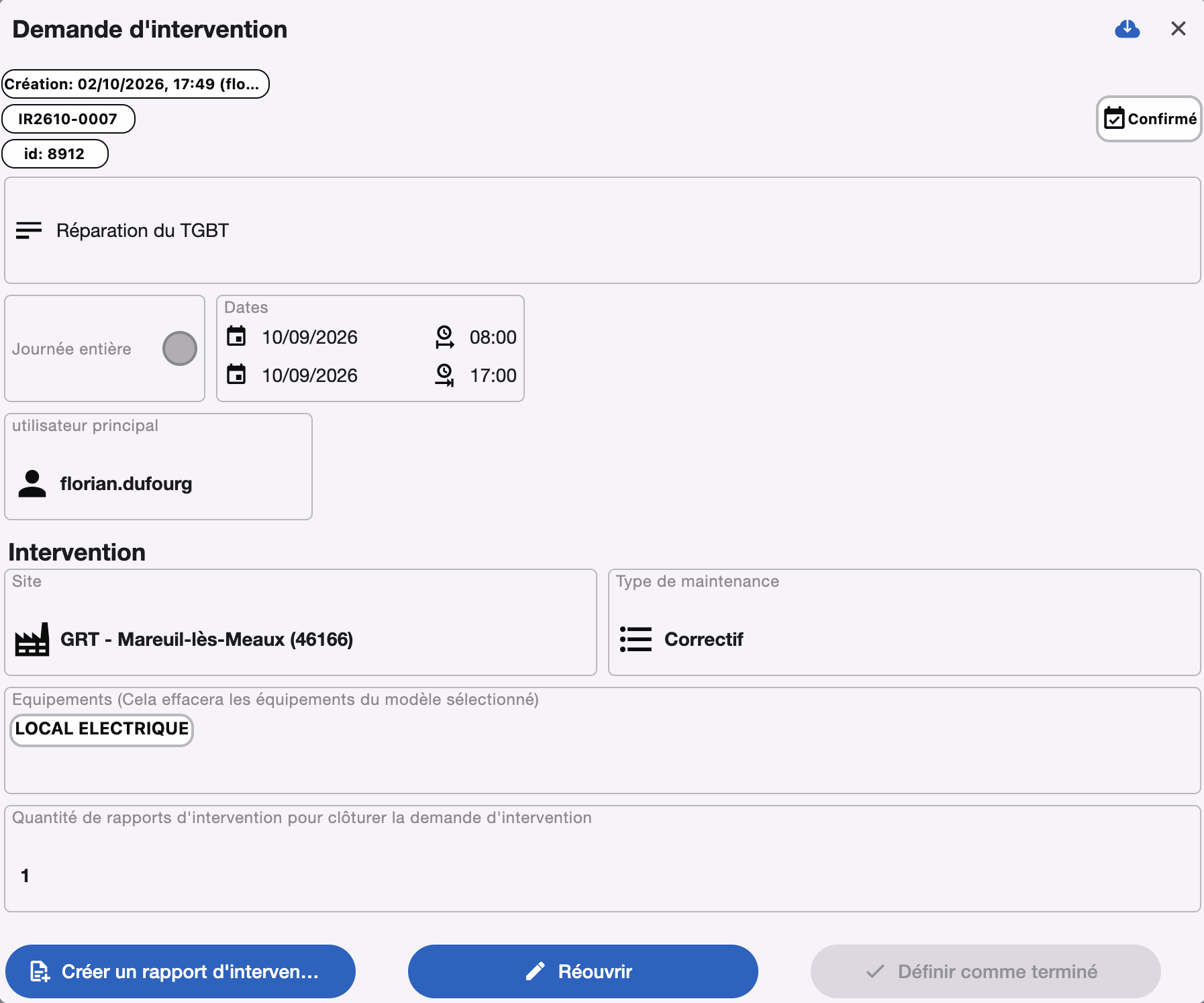This screenshot has width=1204, height=1003.
Task: Click the start time clock icon
Action: click(x=444, y=336)
